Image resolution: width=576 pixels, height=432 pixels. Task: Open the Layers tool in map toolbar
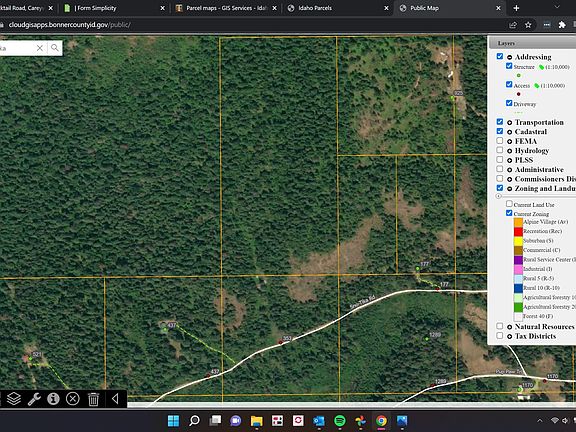(x=14, y=399)
